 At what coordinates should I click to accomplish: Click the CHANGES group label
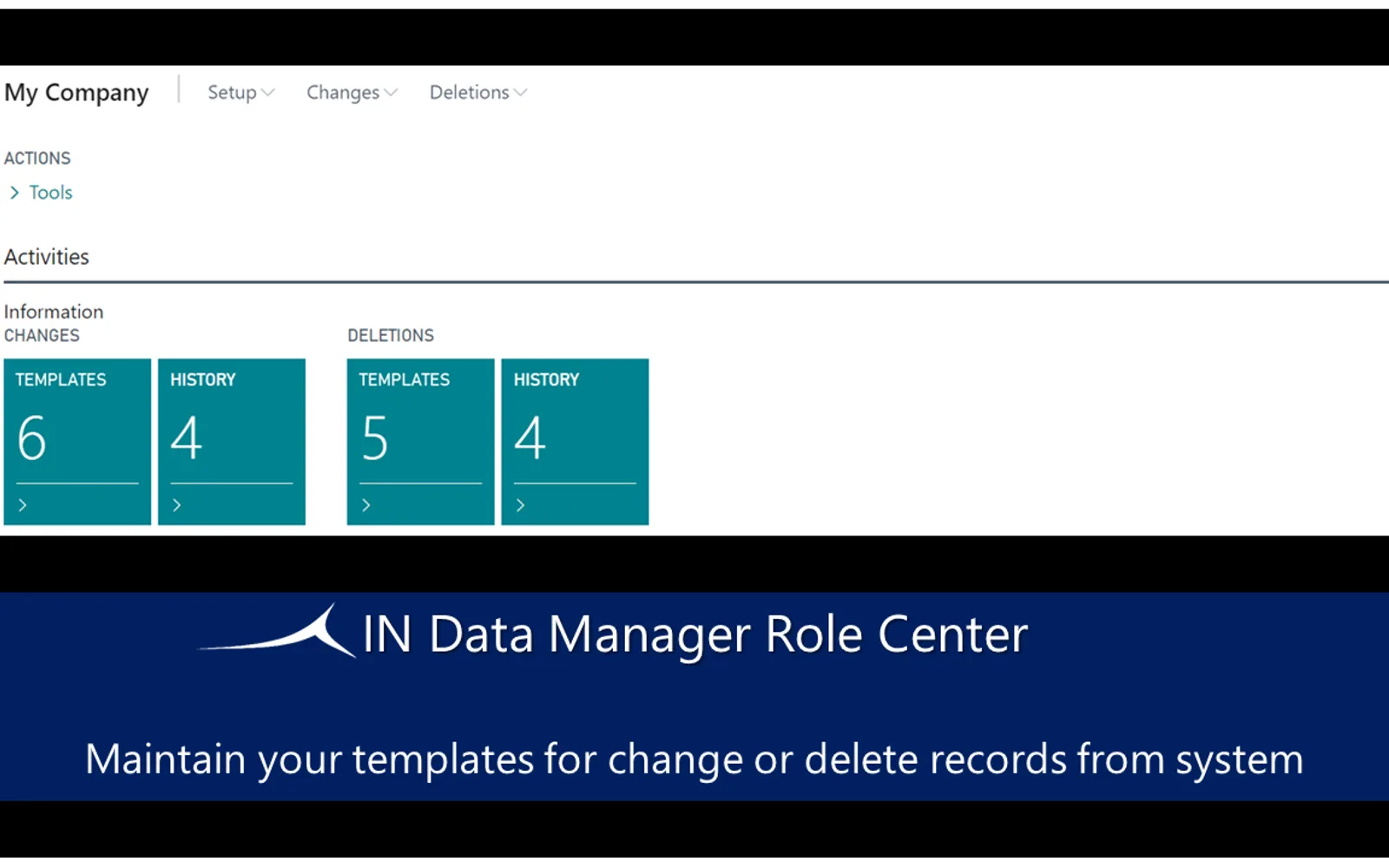click(x=42, y=335)
